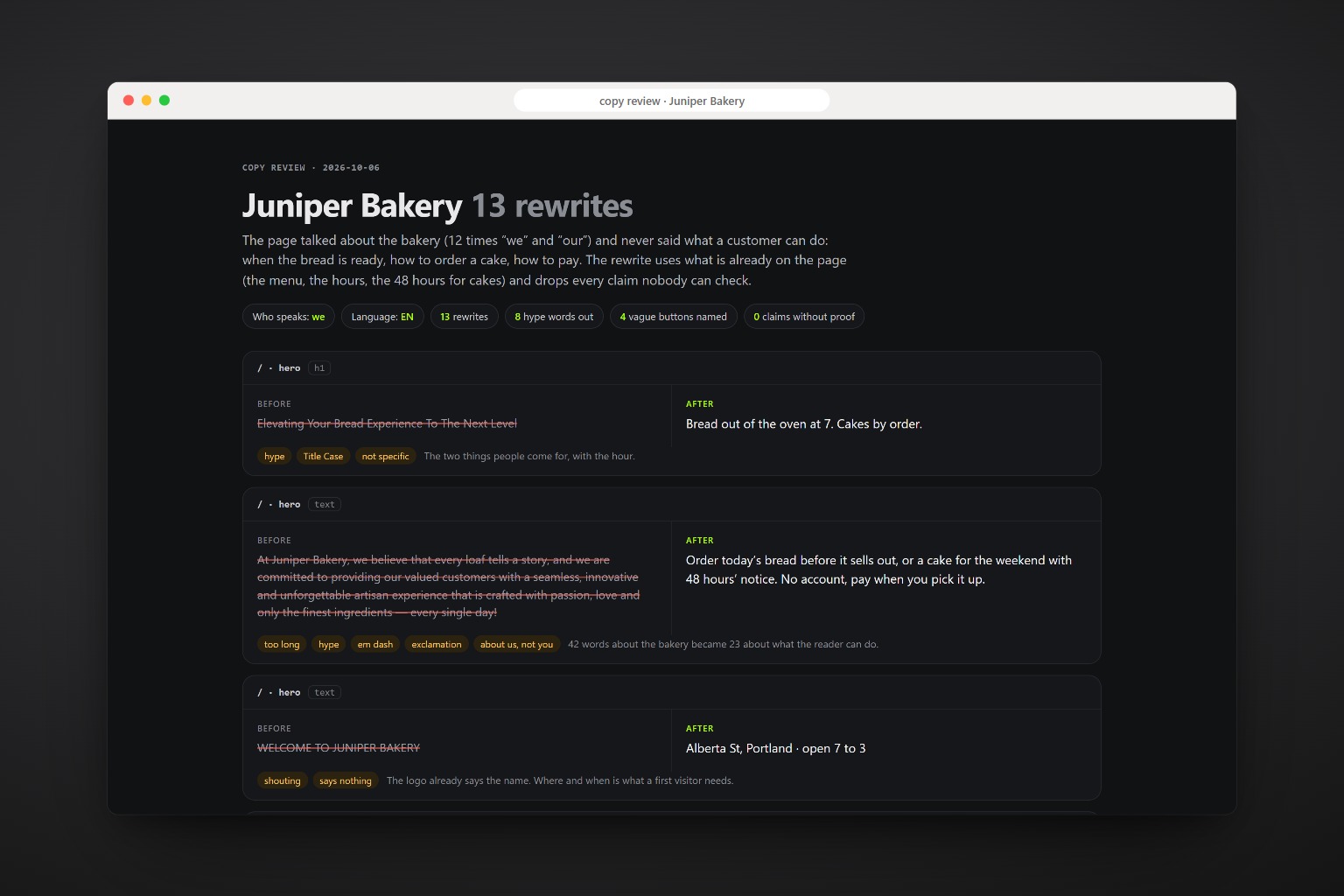Image resolution: width=1344 pixels, height=896 pixels.
Task: Click the "not specific" tag
Action: point(385,456)
